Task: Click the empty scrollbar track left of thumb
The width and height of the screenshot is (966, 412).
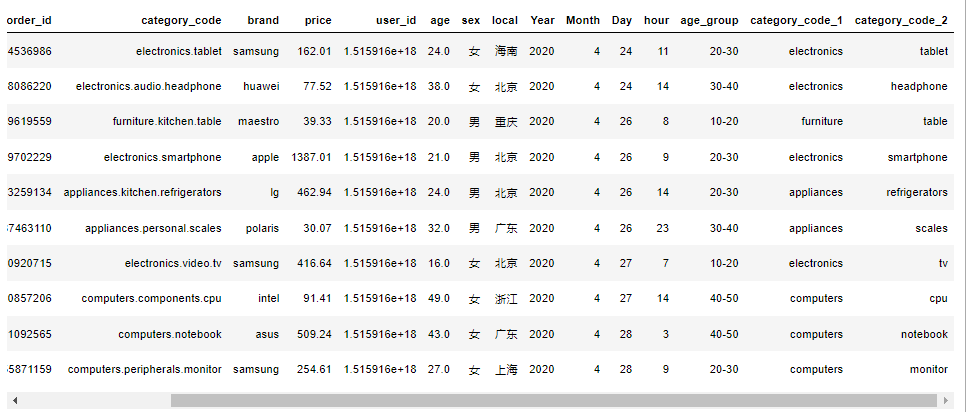Action: (96, 401)
